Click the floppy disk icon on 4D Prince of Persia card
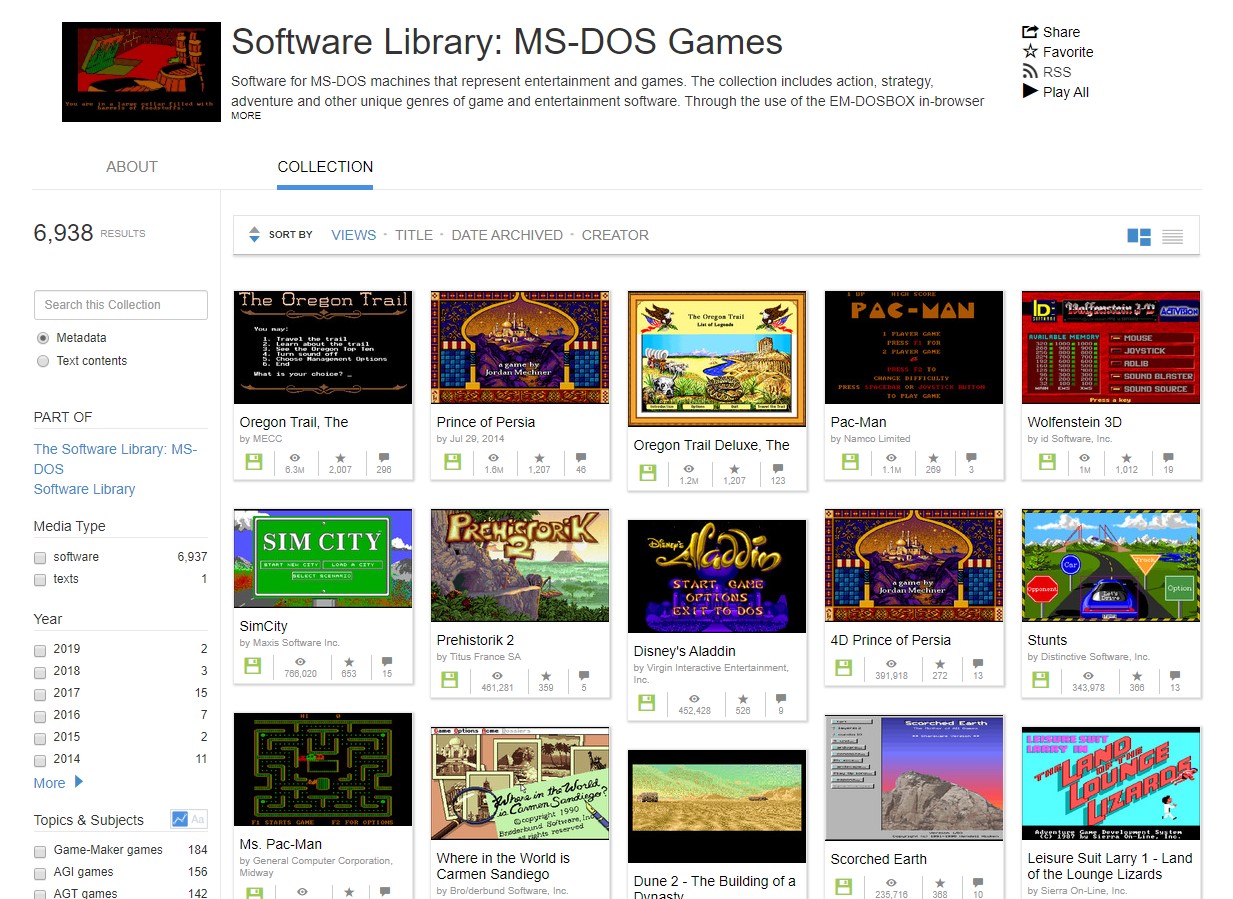This screenshot has width=1233, height=899. [841, 666]
